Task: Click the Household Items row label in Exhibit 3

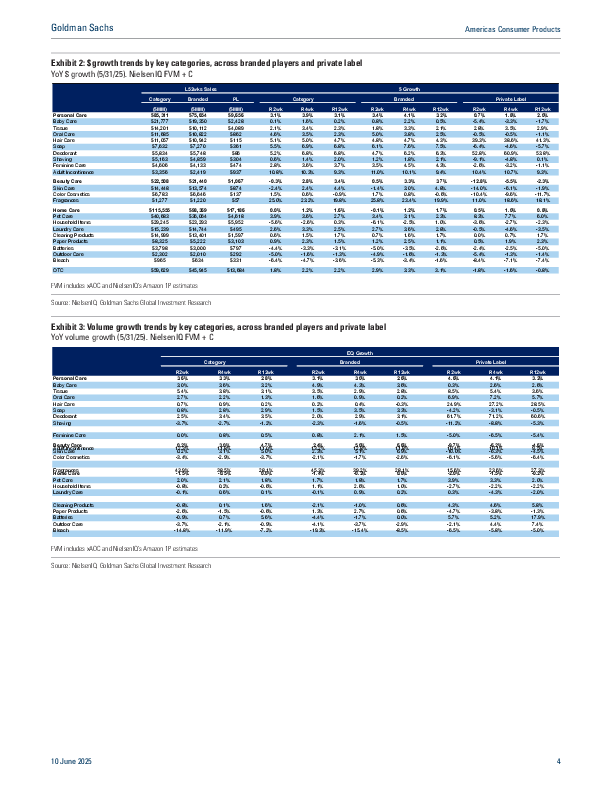Action: click(x=72, y=486)
